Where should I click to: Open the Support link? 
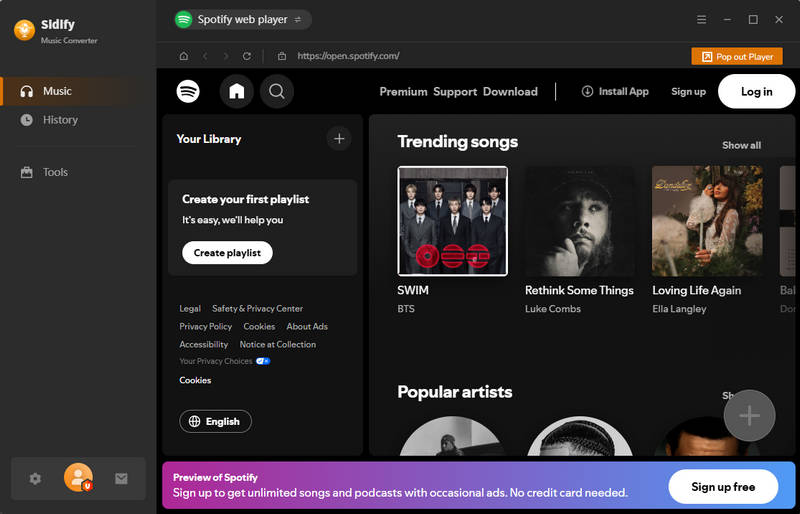point(455,92)
